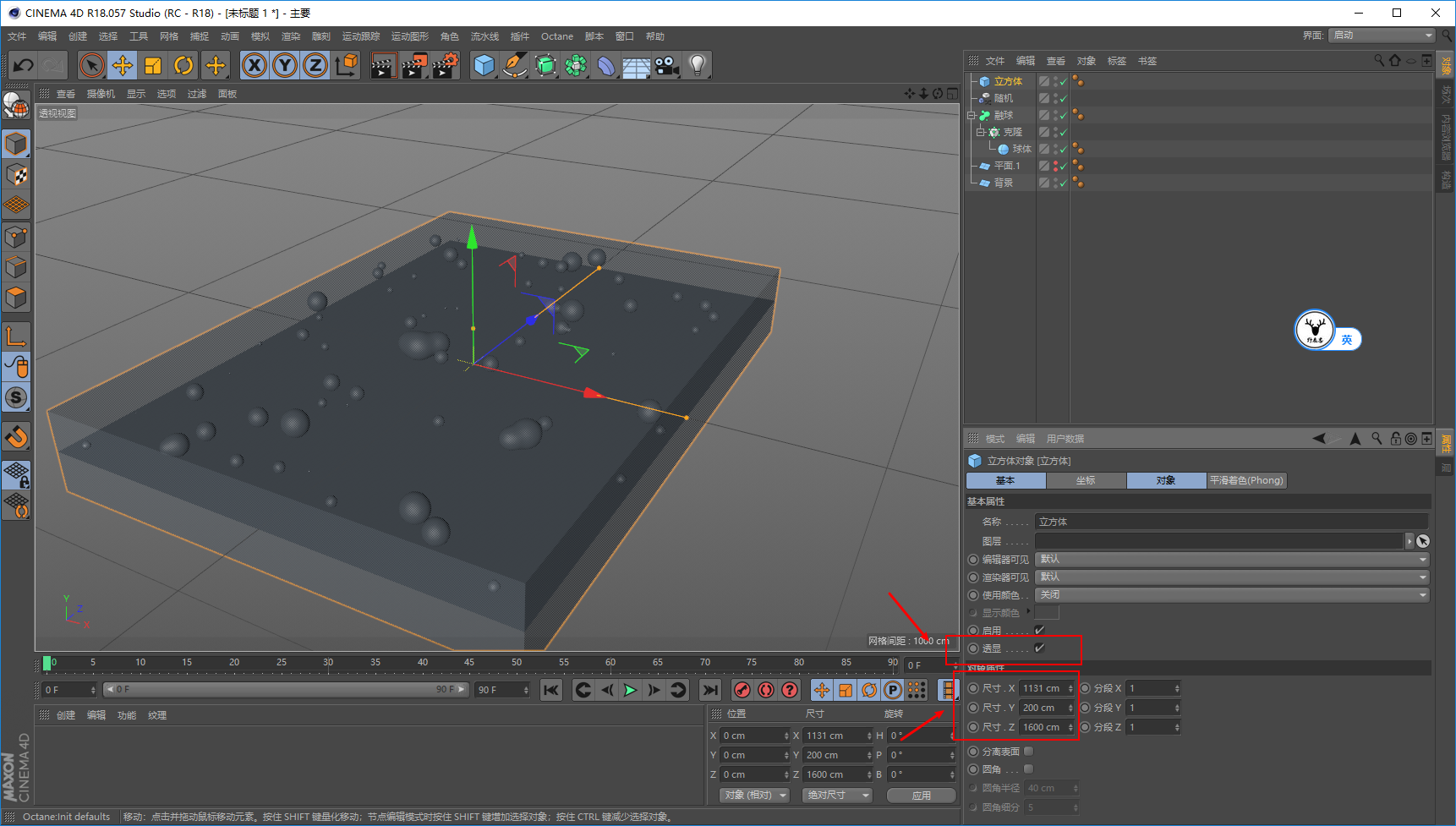Enable the snap magnet icon
Image resolution: width=1456 pixels, height=826 pixels.
pyautogui.click(x=16, y=437)
